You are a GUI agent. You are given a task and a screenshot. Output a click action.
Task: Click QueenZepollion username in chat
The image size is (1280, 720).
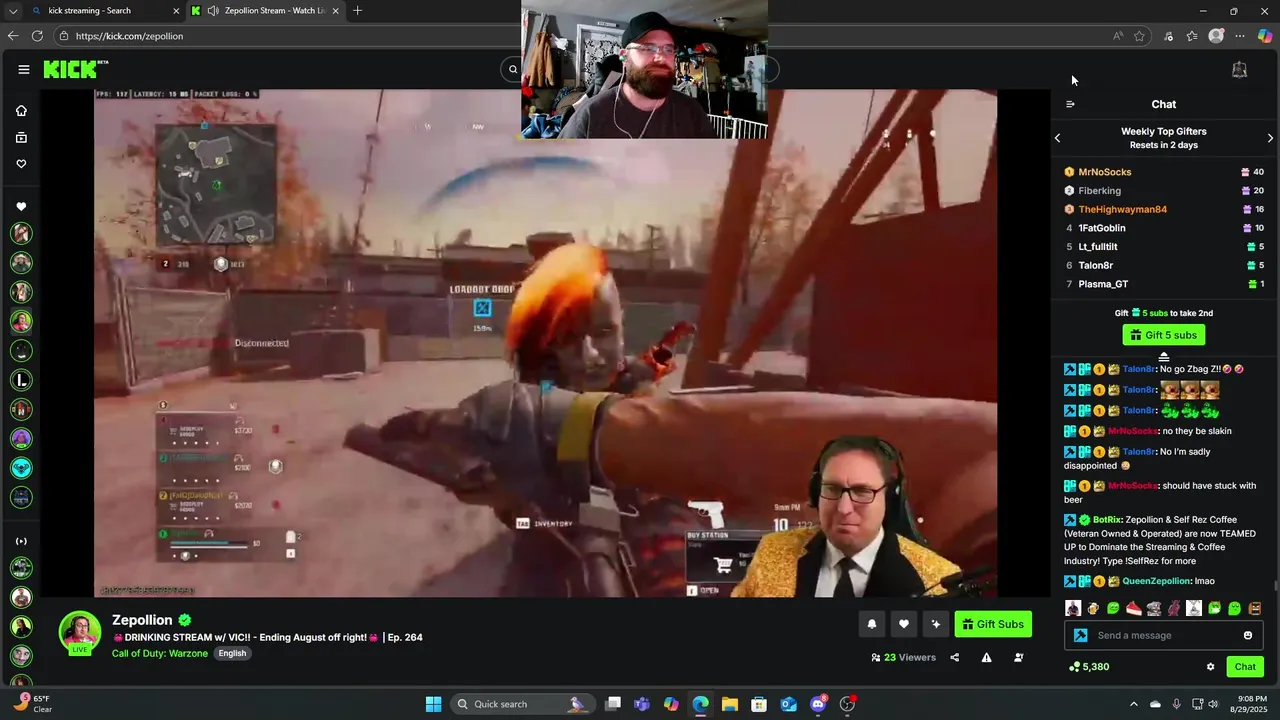pos(1157,581)
